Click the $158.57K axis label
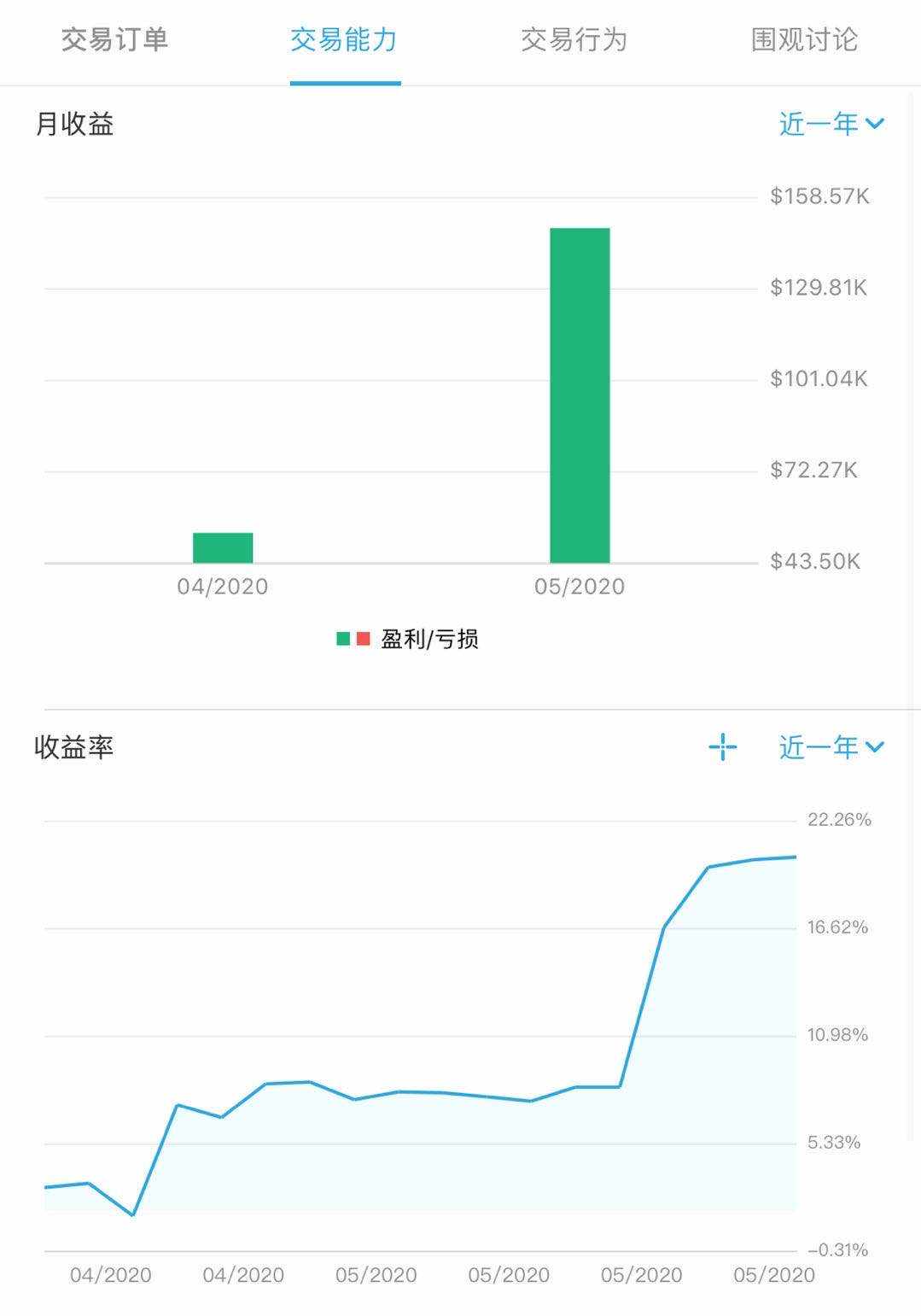Viewport: 921px width, 1316px height. point(819,196)
